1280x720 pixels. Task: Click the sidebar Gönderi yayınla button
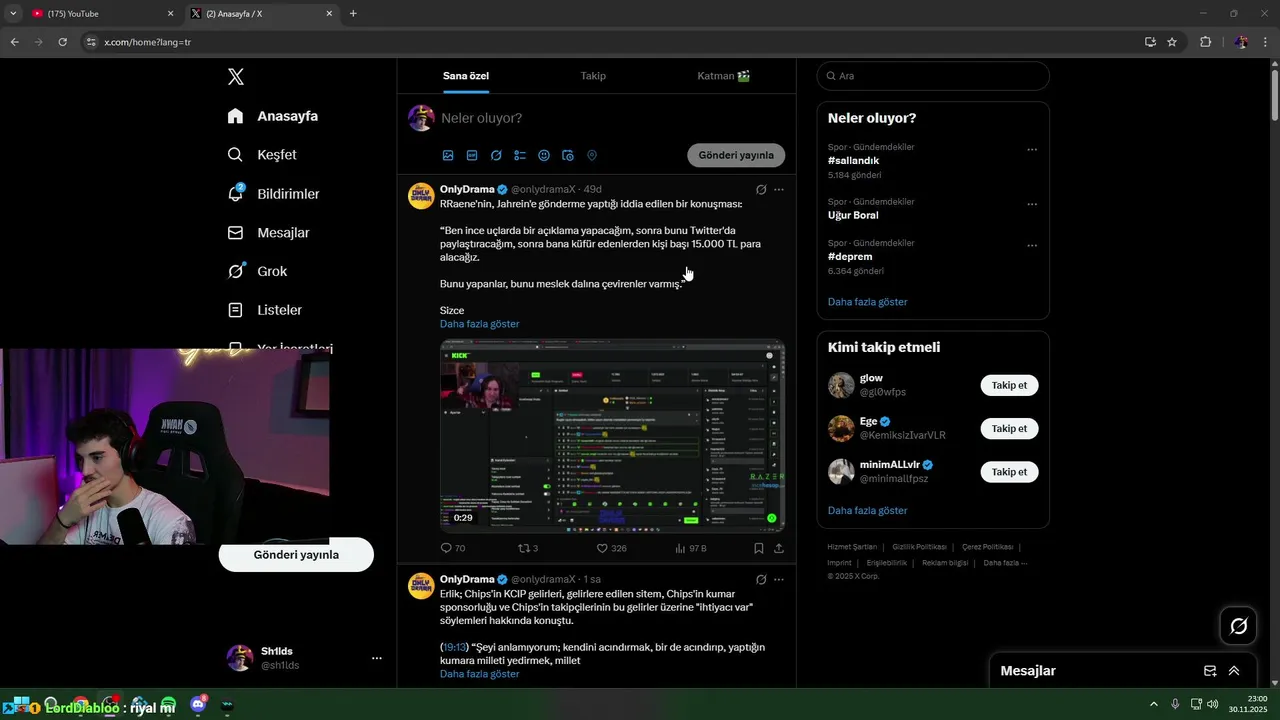point(296,555)
